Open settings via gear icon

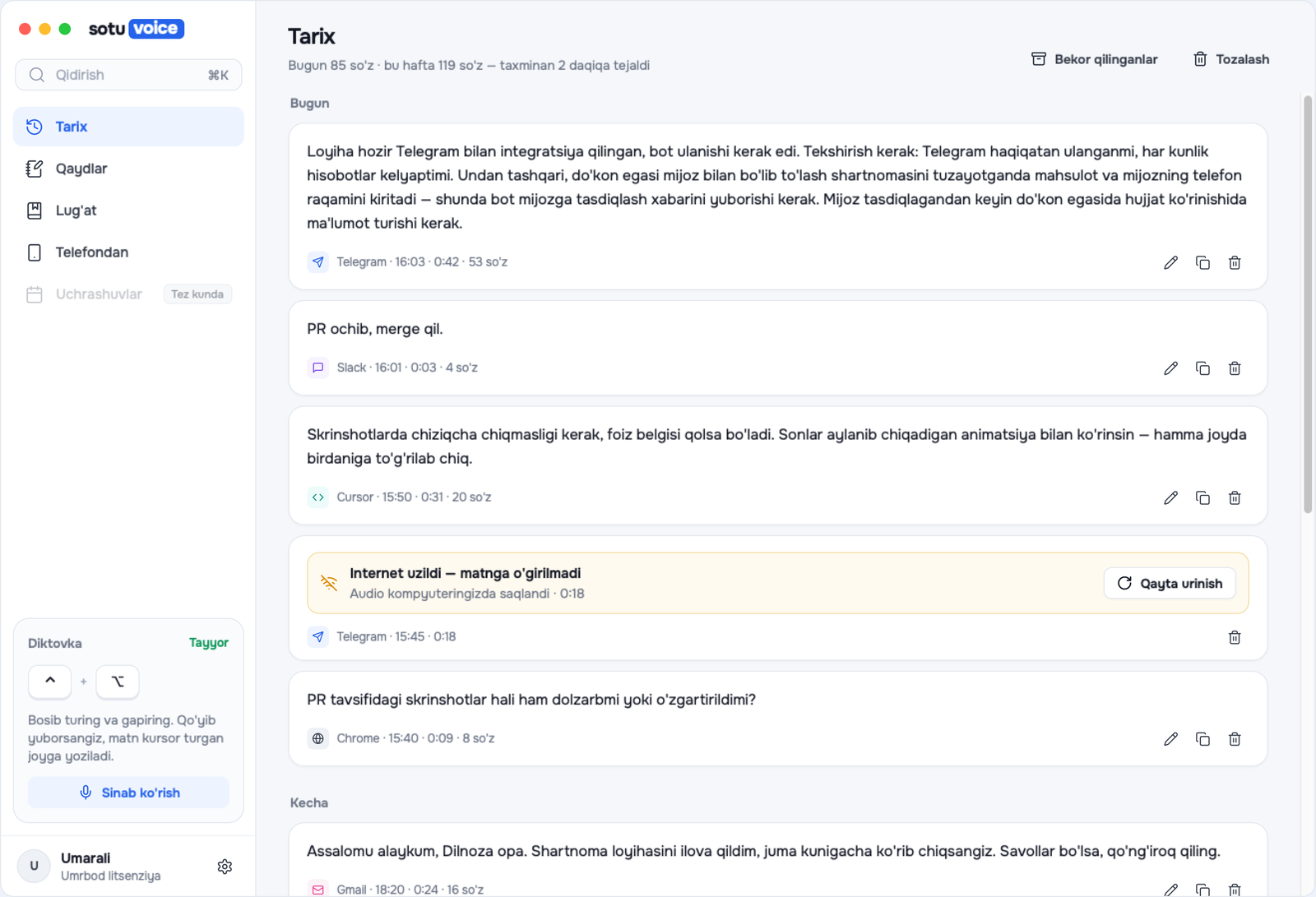coord(225,867)
